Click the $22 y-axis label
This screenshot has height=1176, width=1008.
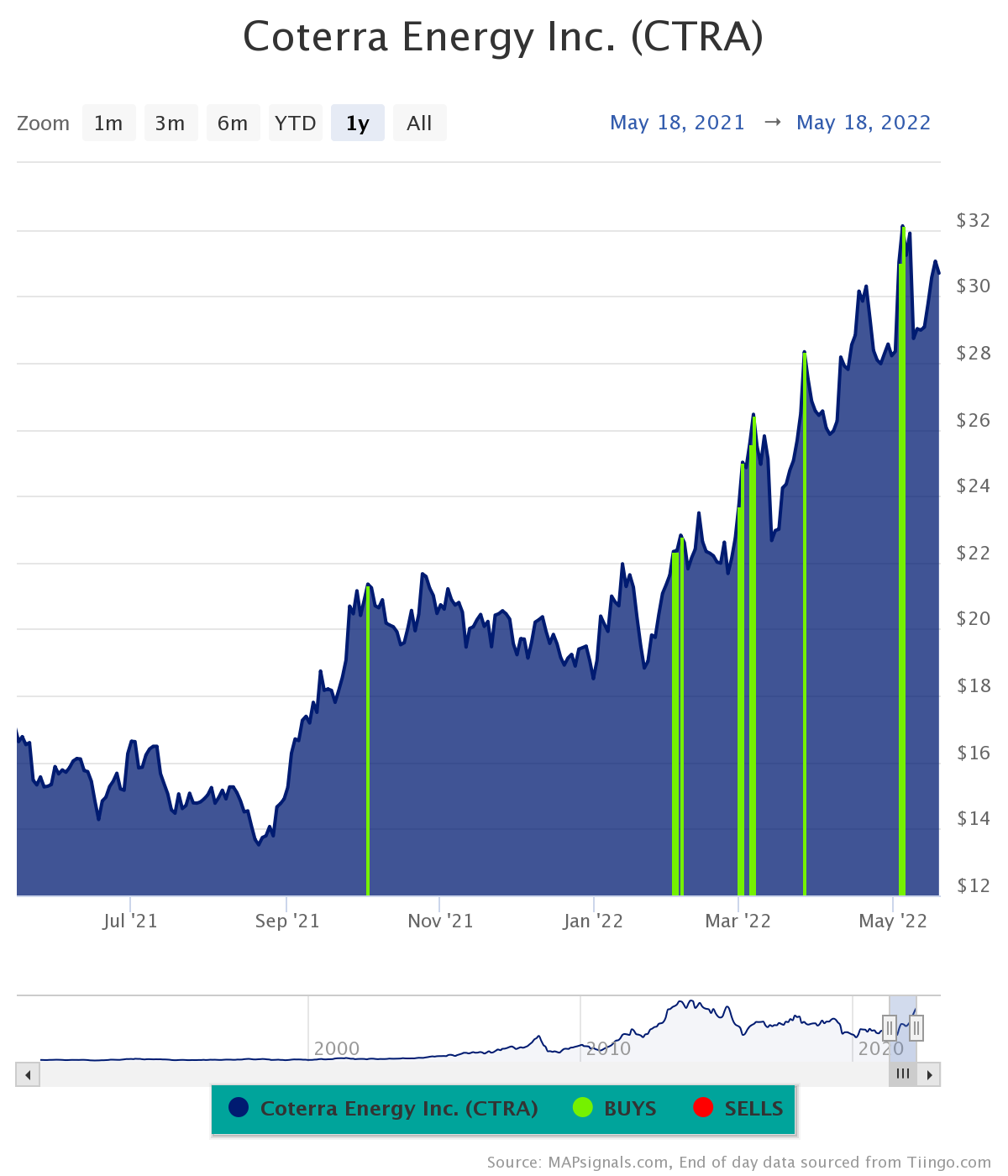click(974, 553)
